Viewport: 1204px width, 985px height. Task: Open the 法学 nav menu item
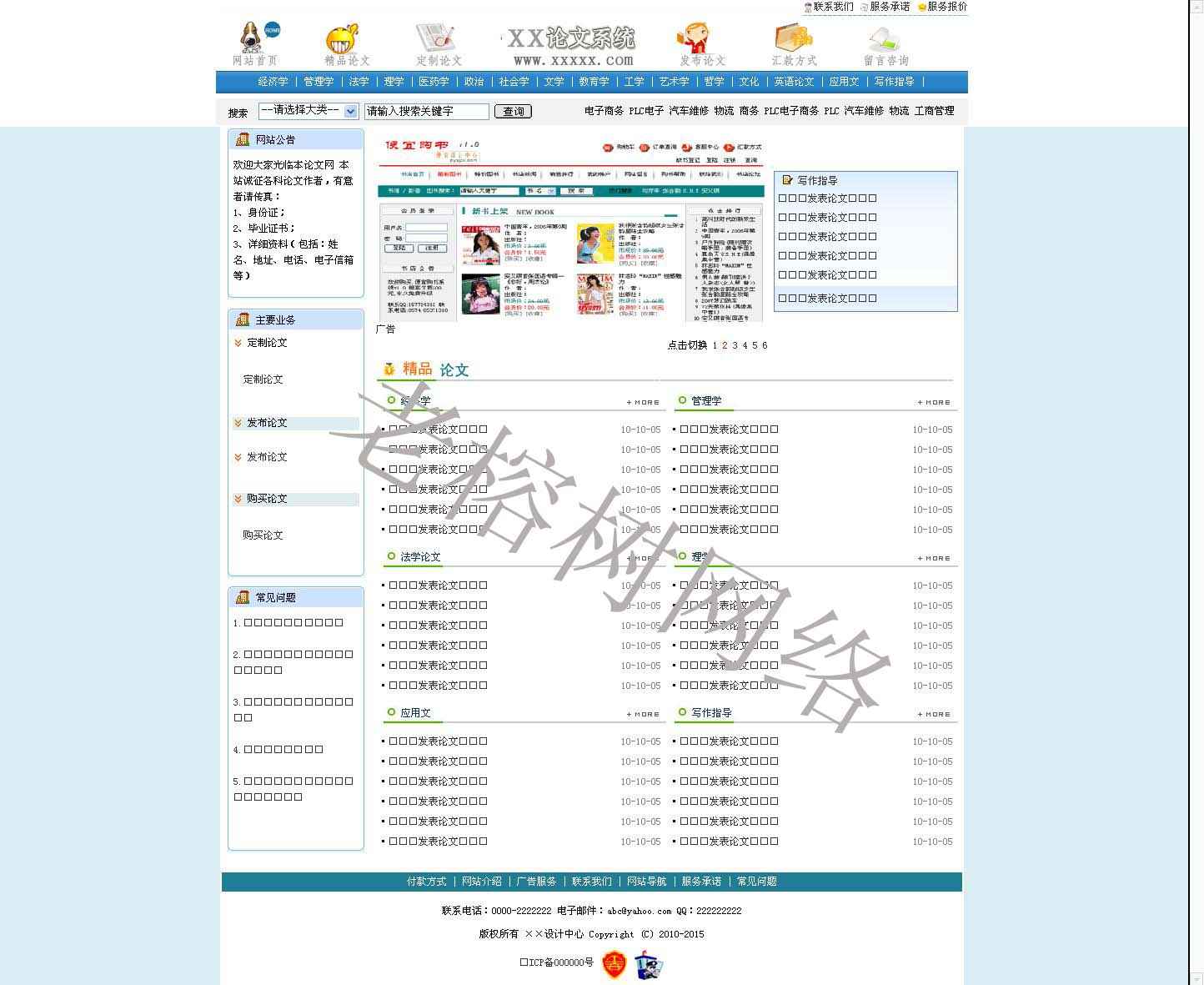[359, 82]
